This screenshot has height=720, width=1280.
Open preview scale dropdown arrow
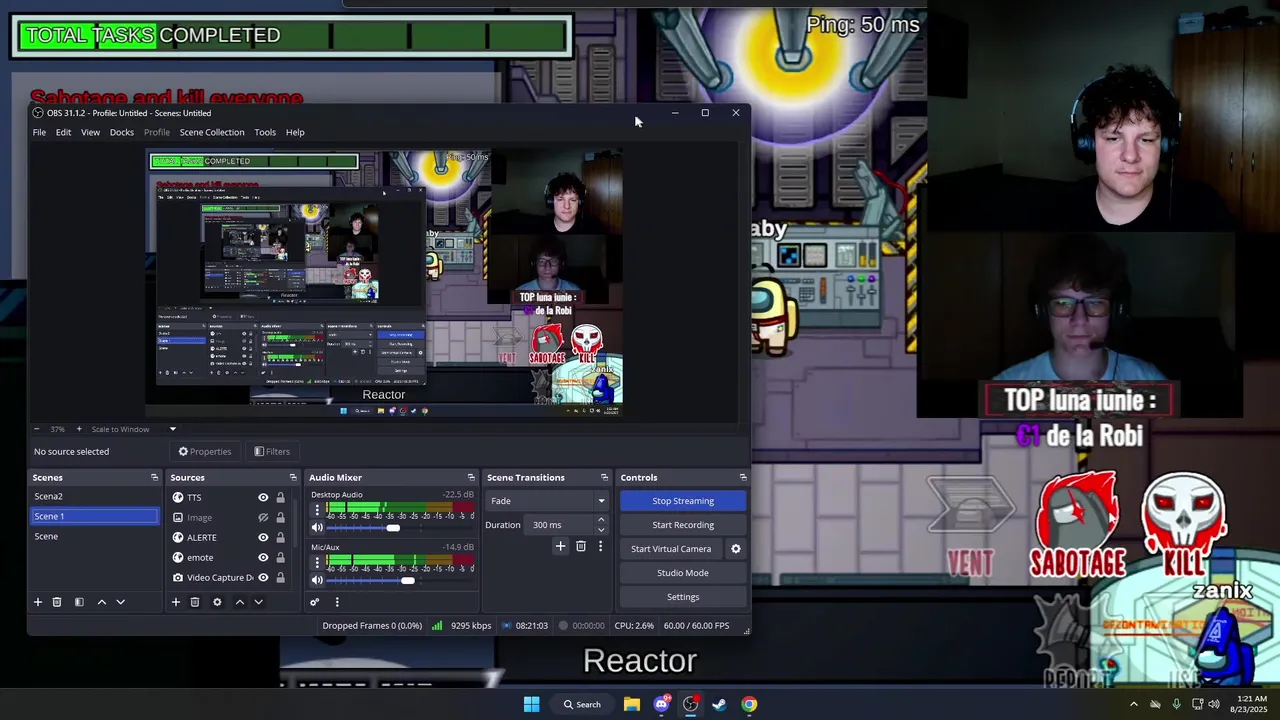172,429
